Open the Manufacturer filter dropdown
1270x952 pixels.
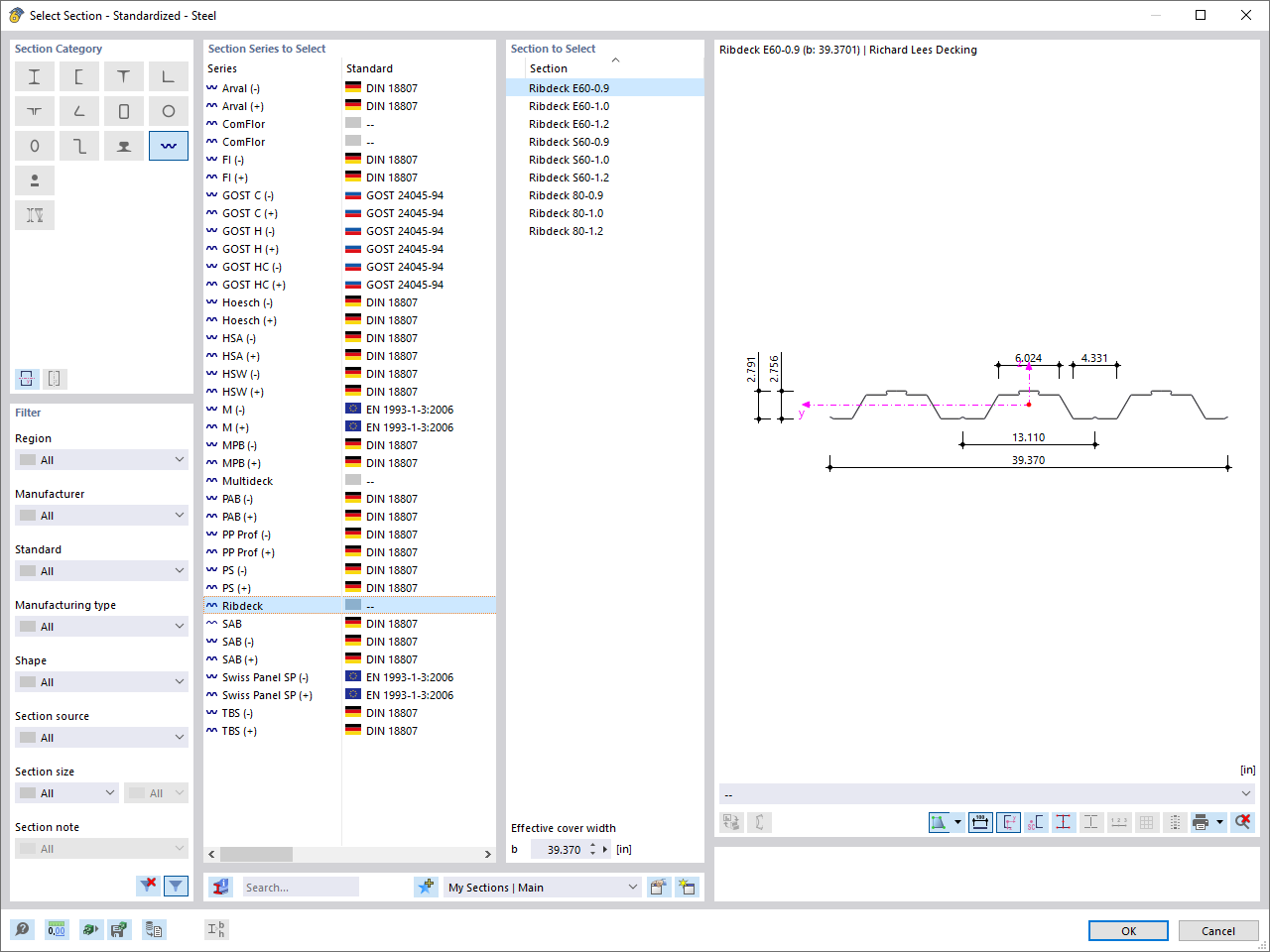pos(101,516)
